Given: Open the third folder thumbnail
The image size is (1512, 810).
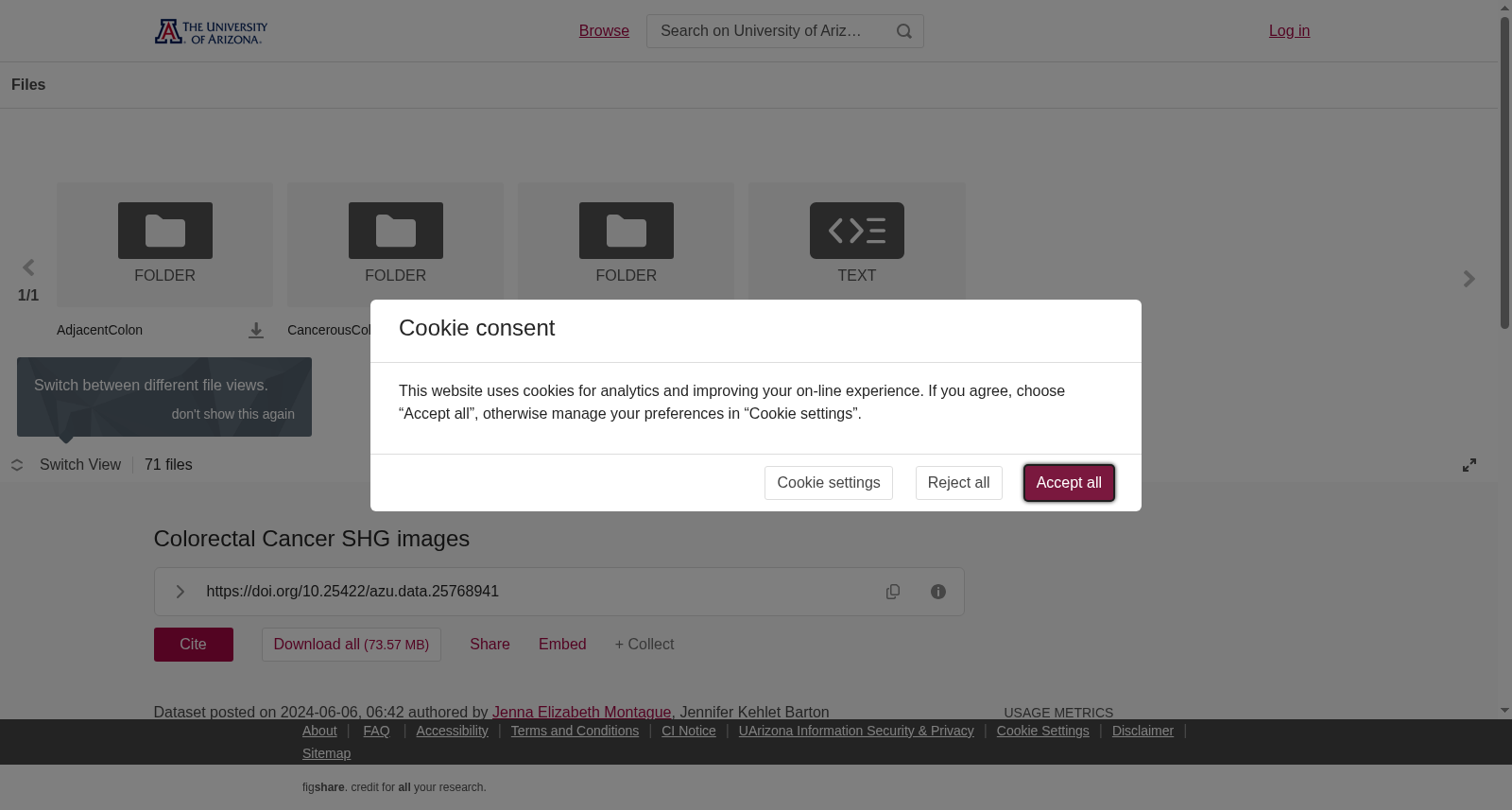Looking at the screenshot, I should [627, 242].
